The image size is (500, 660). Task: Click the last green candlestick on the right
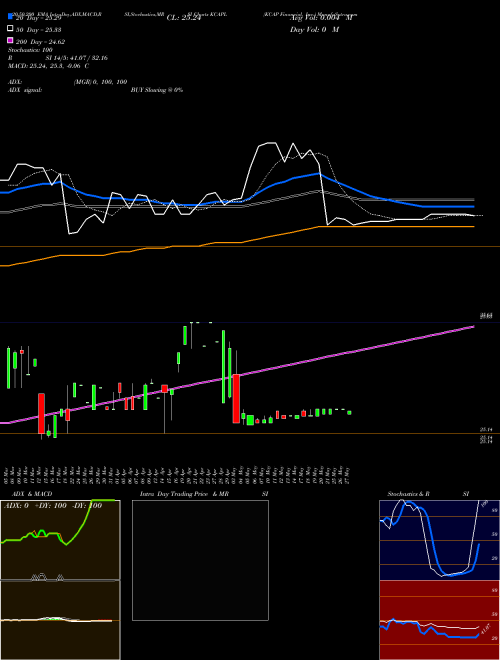(349, 412)
